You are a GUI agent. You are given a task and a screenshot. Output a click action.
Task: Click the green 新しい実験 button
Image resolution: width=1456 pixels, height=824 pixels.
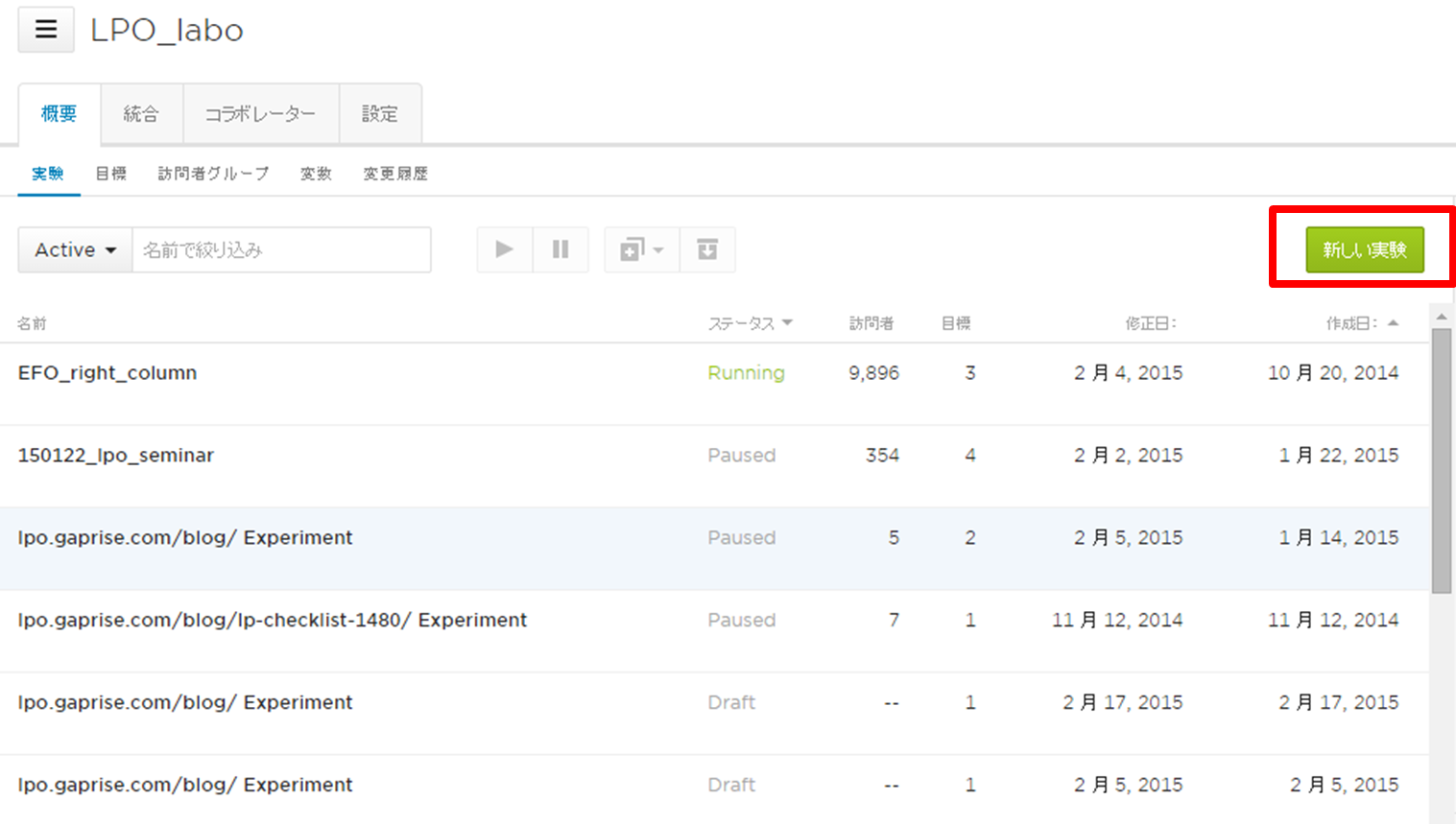point(1364,249)
